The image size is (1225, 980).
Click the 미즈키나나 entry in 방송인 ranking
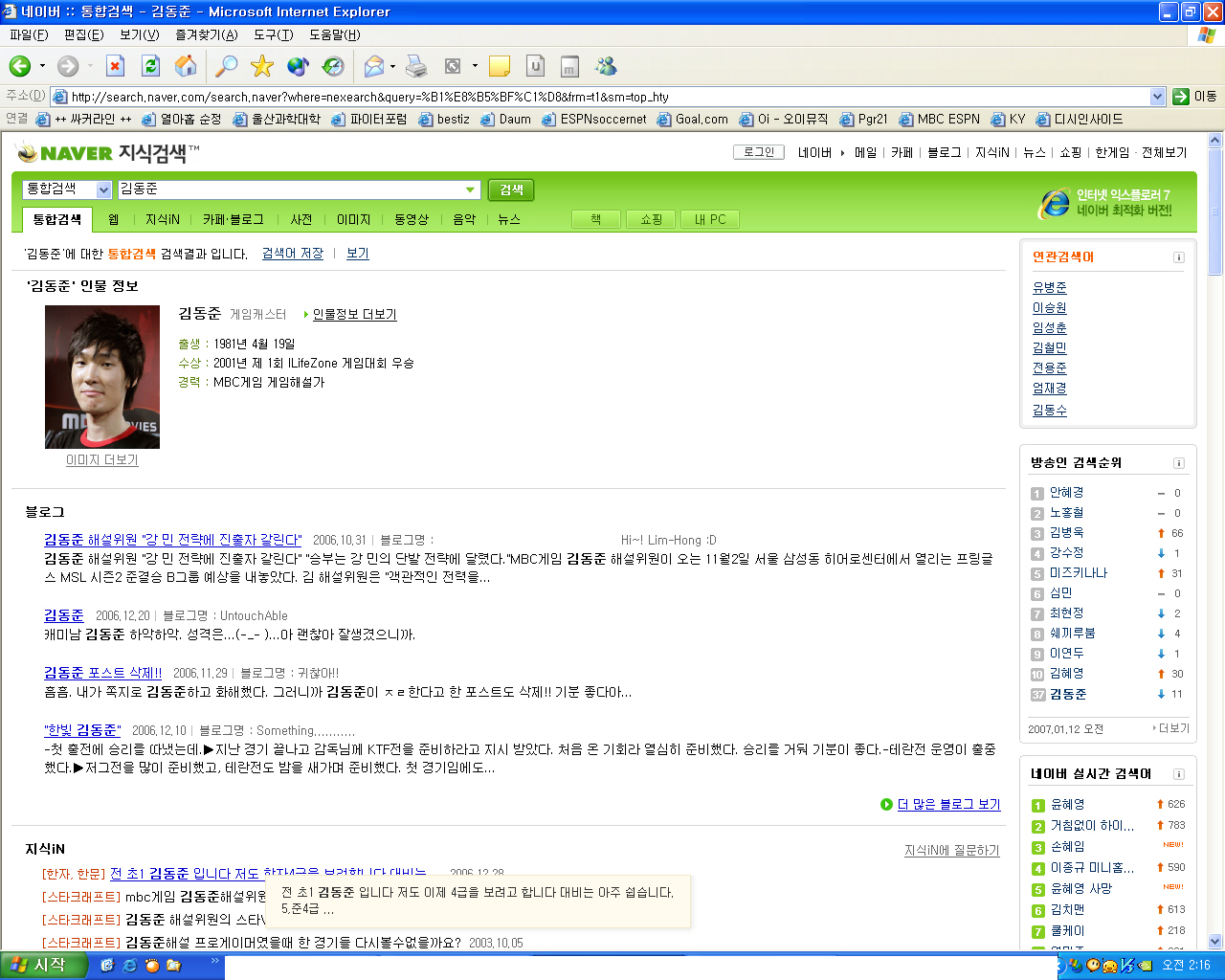click(1079, 573)
